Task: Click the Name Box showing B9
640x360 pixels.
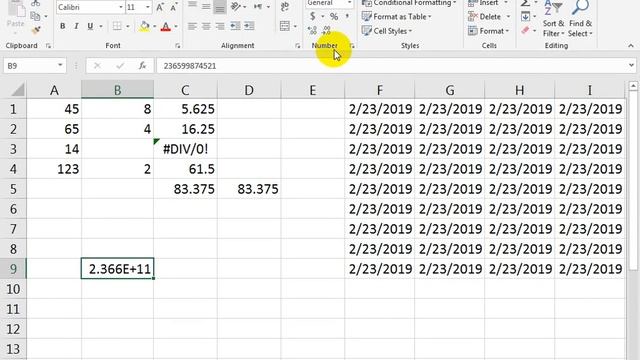Action: pyautogui.click(x=29, y=65)
